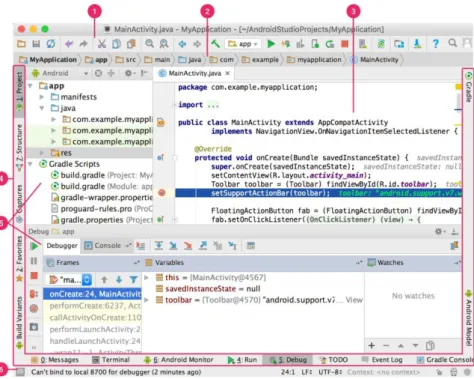Open the 6: Android Monitor tab

pos(179,360)
